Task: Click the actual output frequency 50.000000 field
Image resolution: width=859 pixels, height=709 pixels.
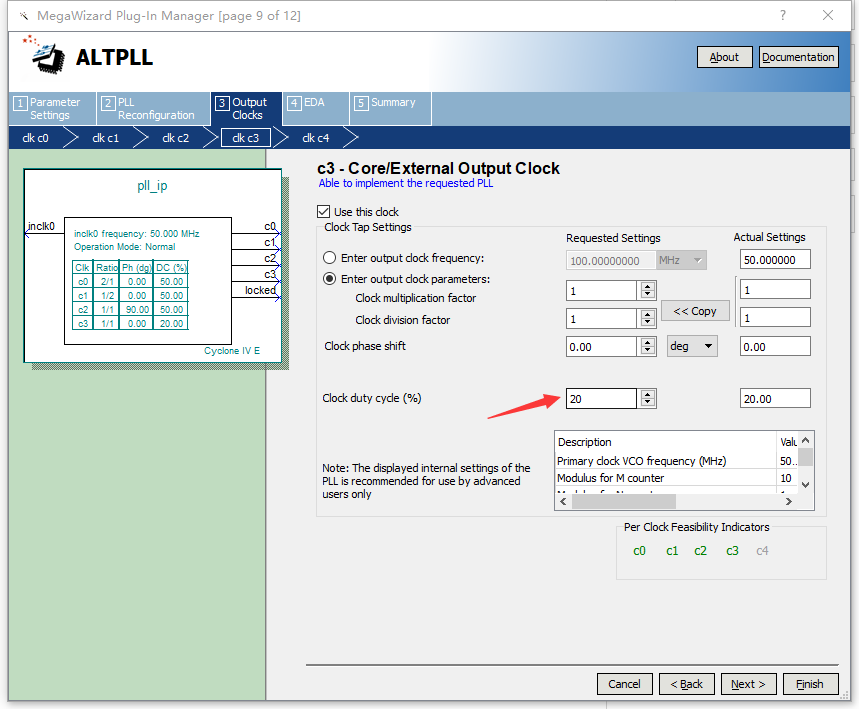Action: pos(775,260)
